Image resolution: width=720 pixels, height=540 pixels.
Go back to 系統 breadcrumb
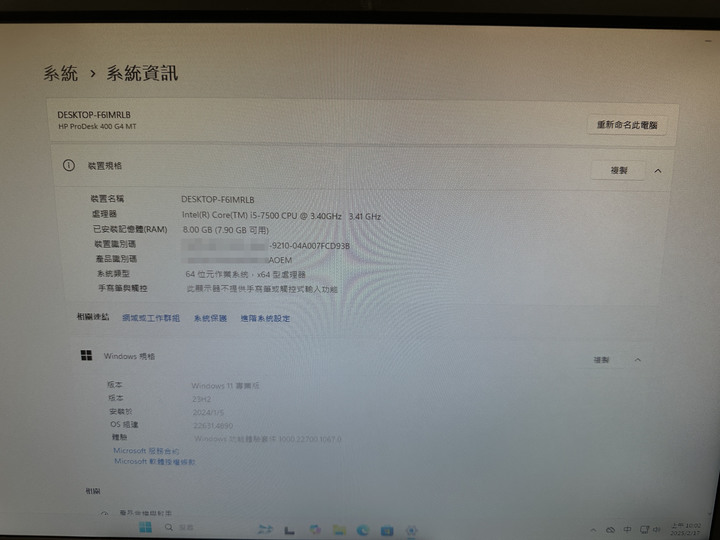pos(61,73)
